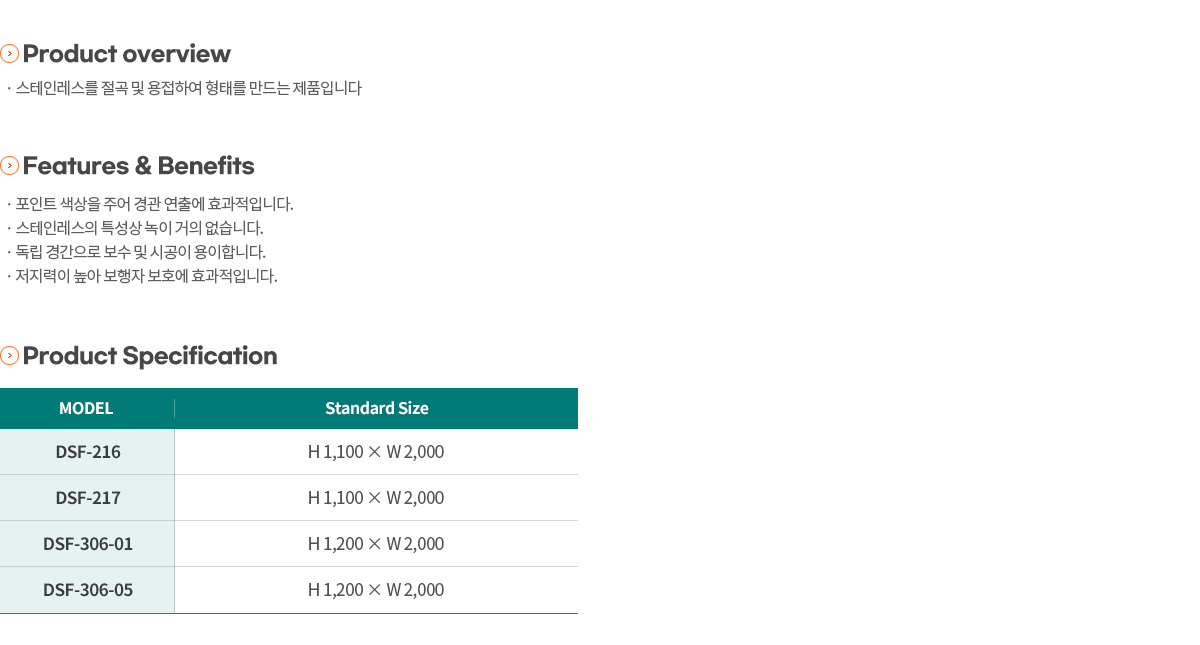Click the orange arrow icon beside Product Specification

click(x=10, y=355)
